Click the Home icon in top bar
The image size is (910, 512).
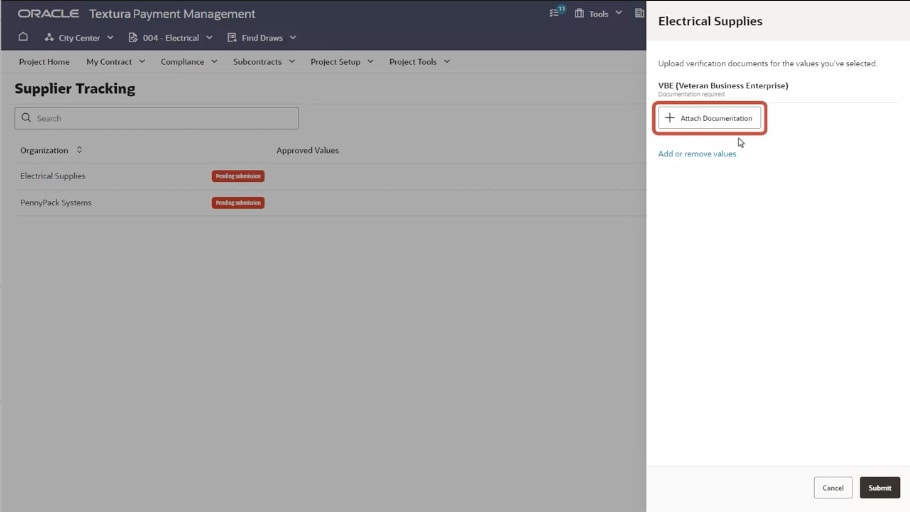click(x=23, y=37)
